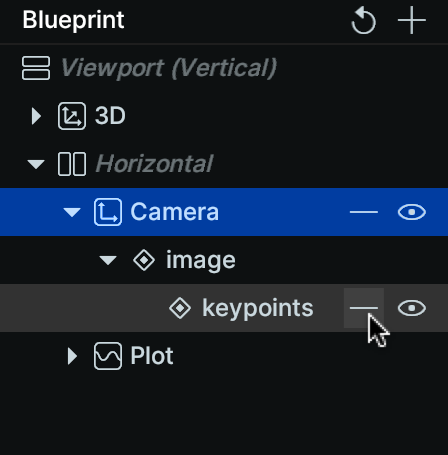This screenshot has width=448, height=455.
Task: Click the image entity diamond icon
Action: tap(144, 260)
